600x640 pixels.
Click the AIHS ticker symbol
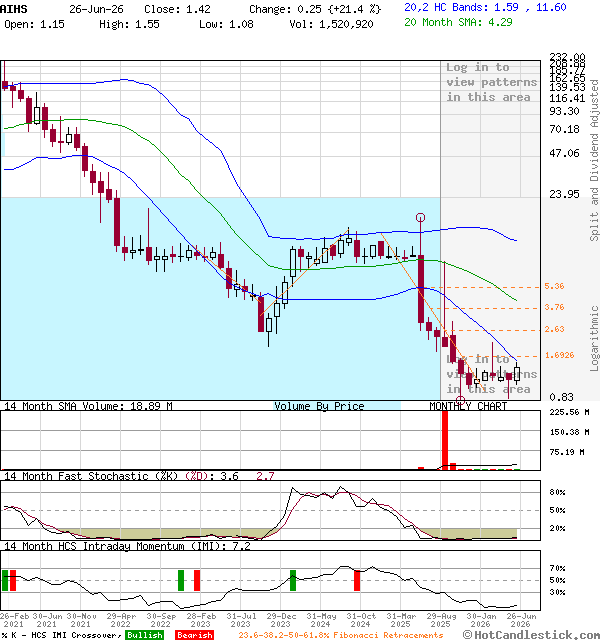point(14,9)
